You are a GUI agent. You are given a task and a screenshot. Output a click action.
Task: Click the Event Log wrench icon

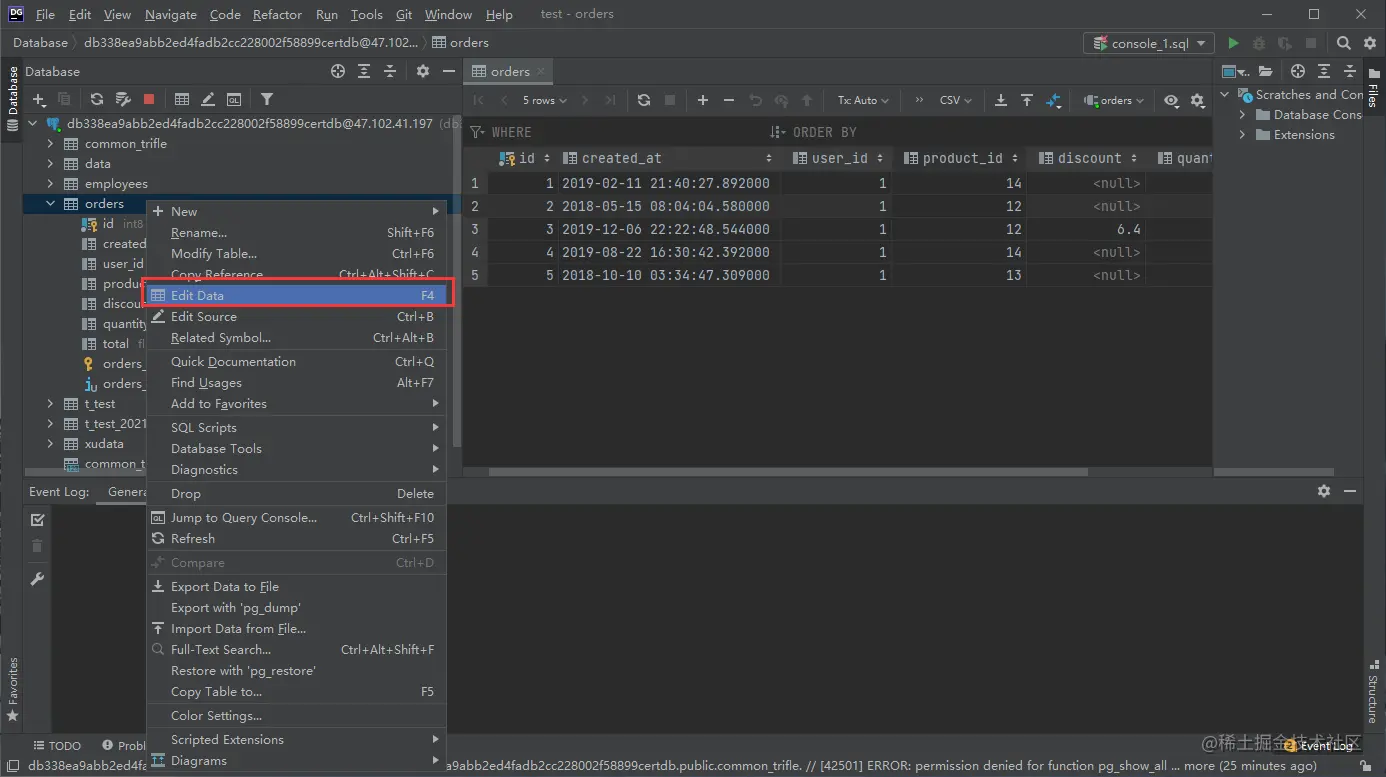(37, 579)
